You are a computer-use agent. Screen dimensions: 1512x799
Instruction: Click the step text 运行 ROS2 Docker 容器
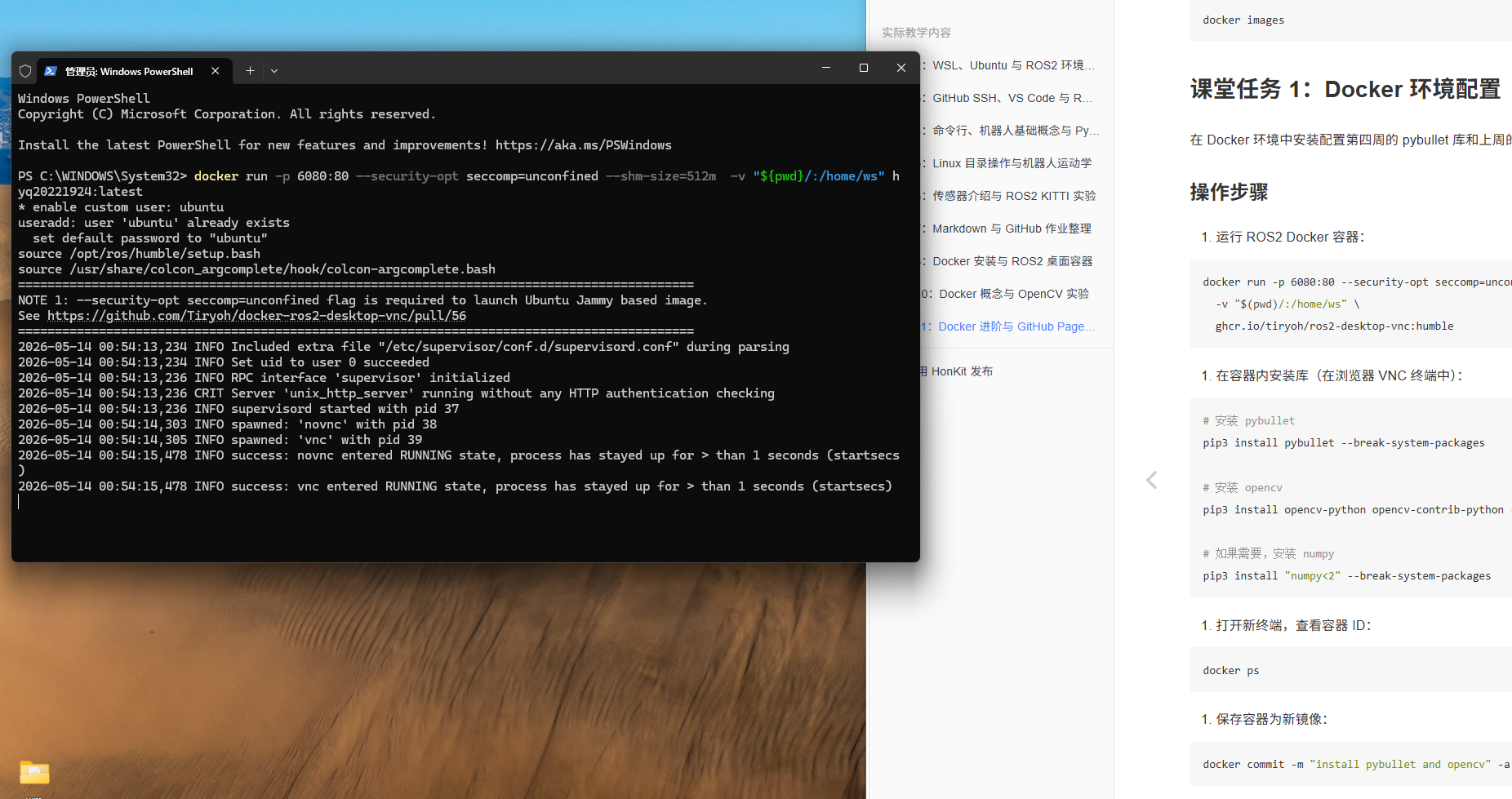[1290, 237]
